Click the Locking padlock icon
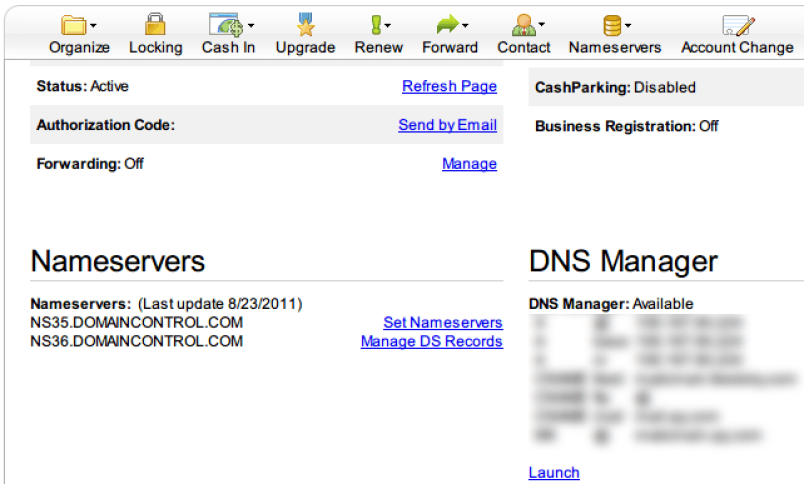The width and height of the screenshot is (804, 484). tap(155, 25)
